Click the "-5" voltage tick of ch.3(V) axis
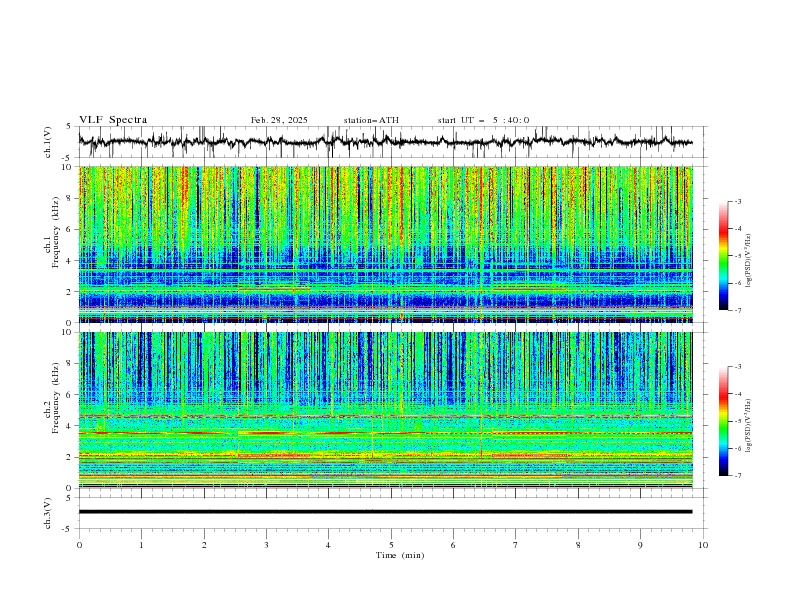 coord(68,529)
